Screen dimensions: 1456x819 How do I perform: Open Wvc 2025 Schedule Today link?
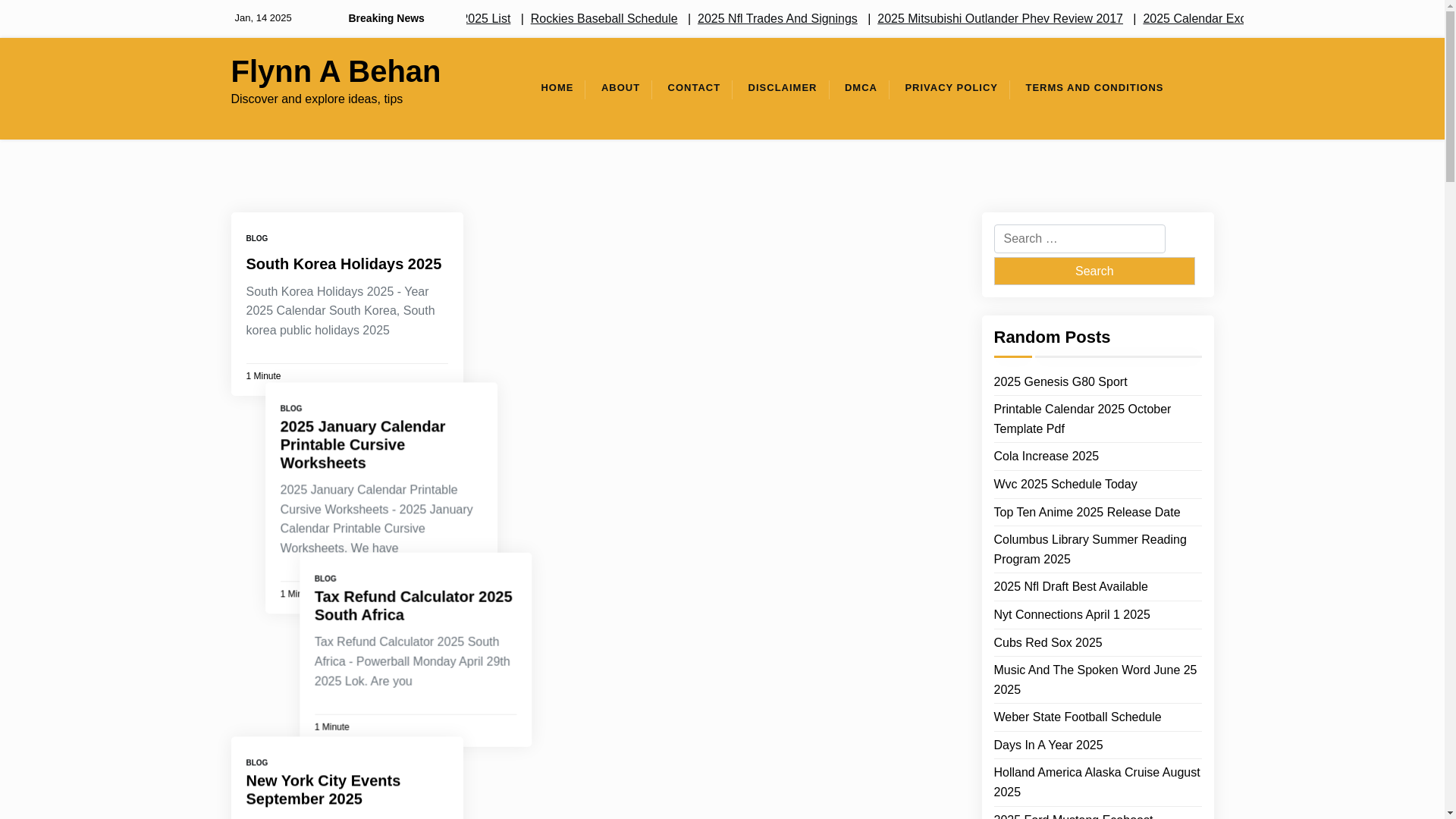point(1065,485)
